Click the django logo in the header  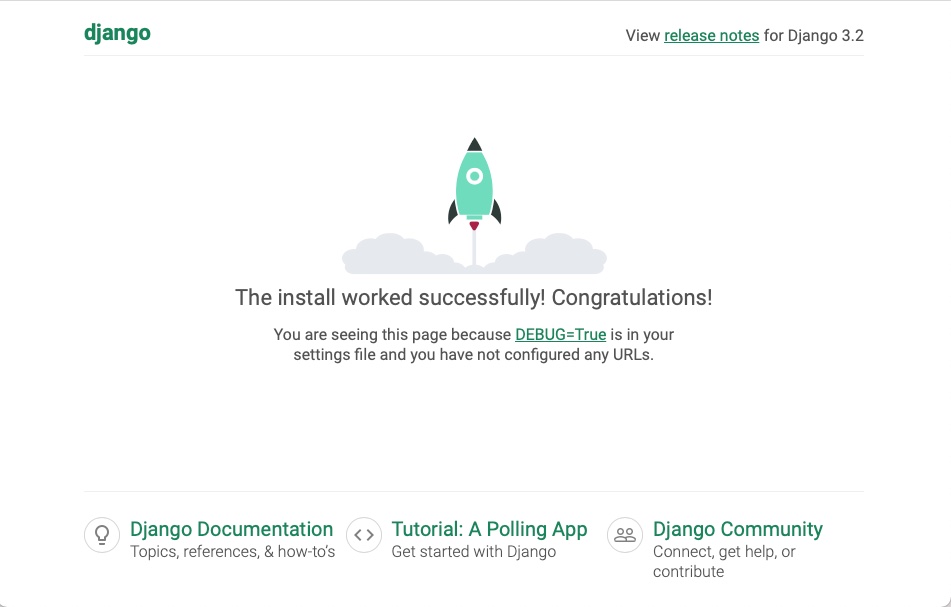click(117, 33)
